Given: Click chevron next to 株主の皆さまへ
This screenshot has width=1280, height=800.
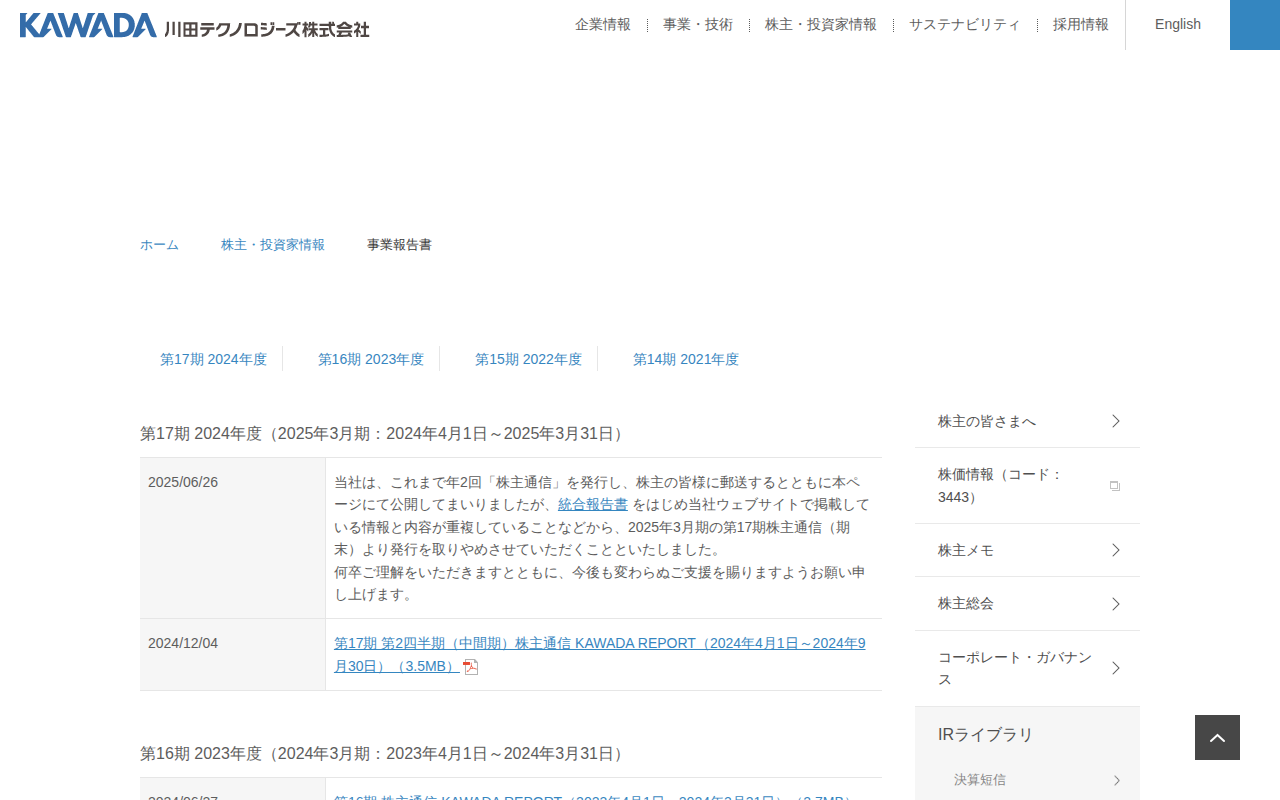Looking at the screenshot, I should pos(1116,421).
